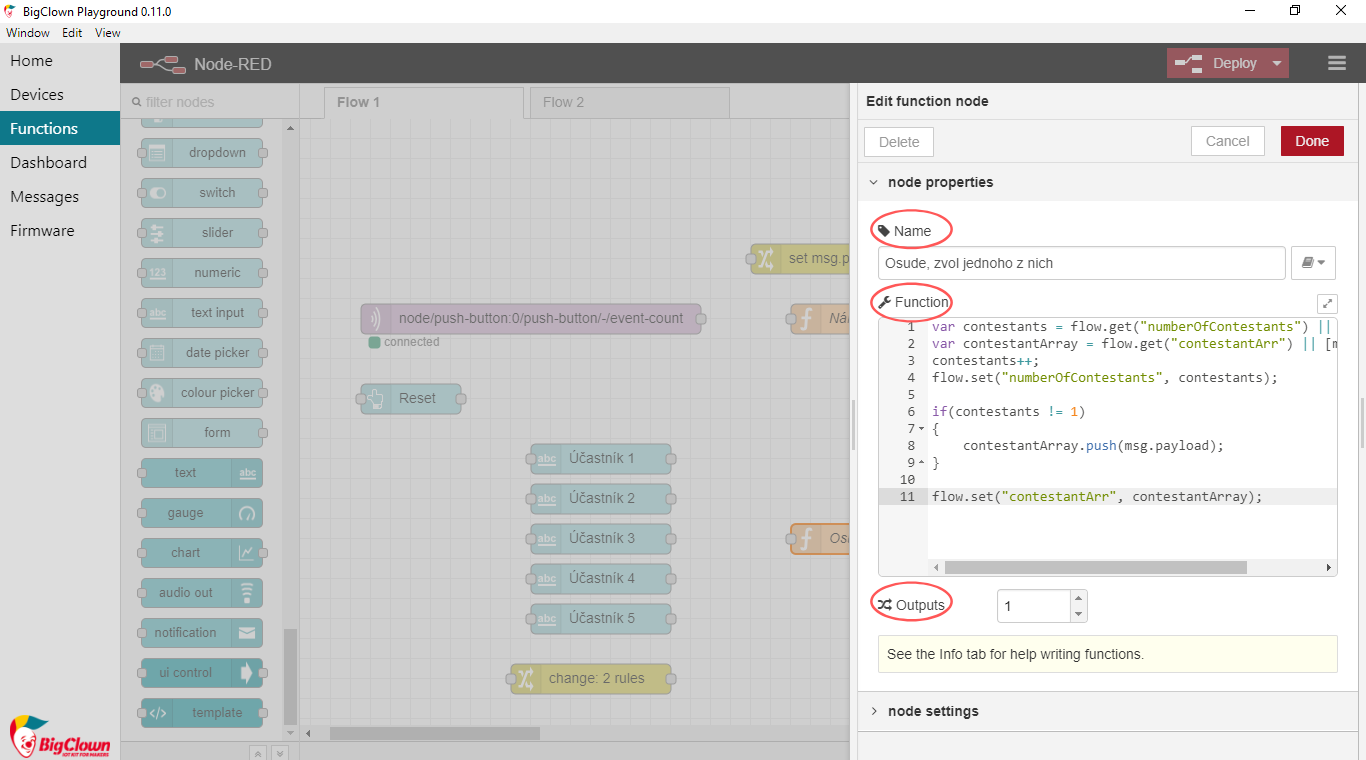The height and width of the screenshot is (760, 1366).
Task: Select the MQTT push-button event-count node
Action: pyautogui.click(x=531, y=319)
